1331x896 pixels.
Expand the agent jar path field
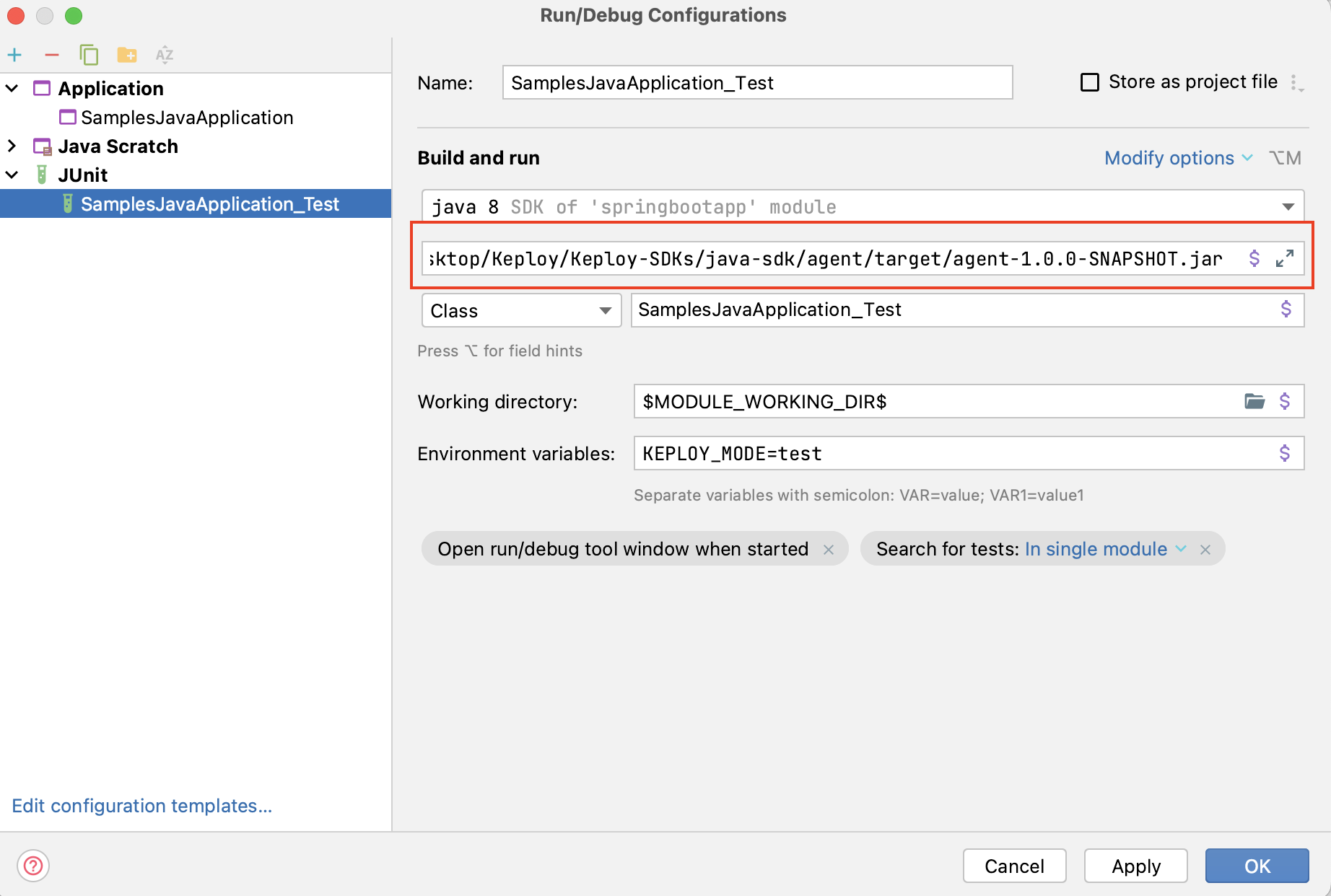tap(1284, 258)
